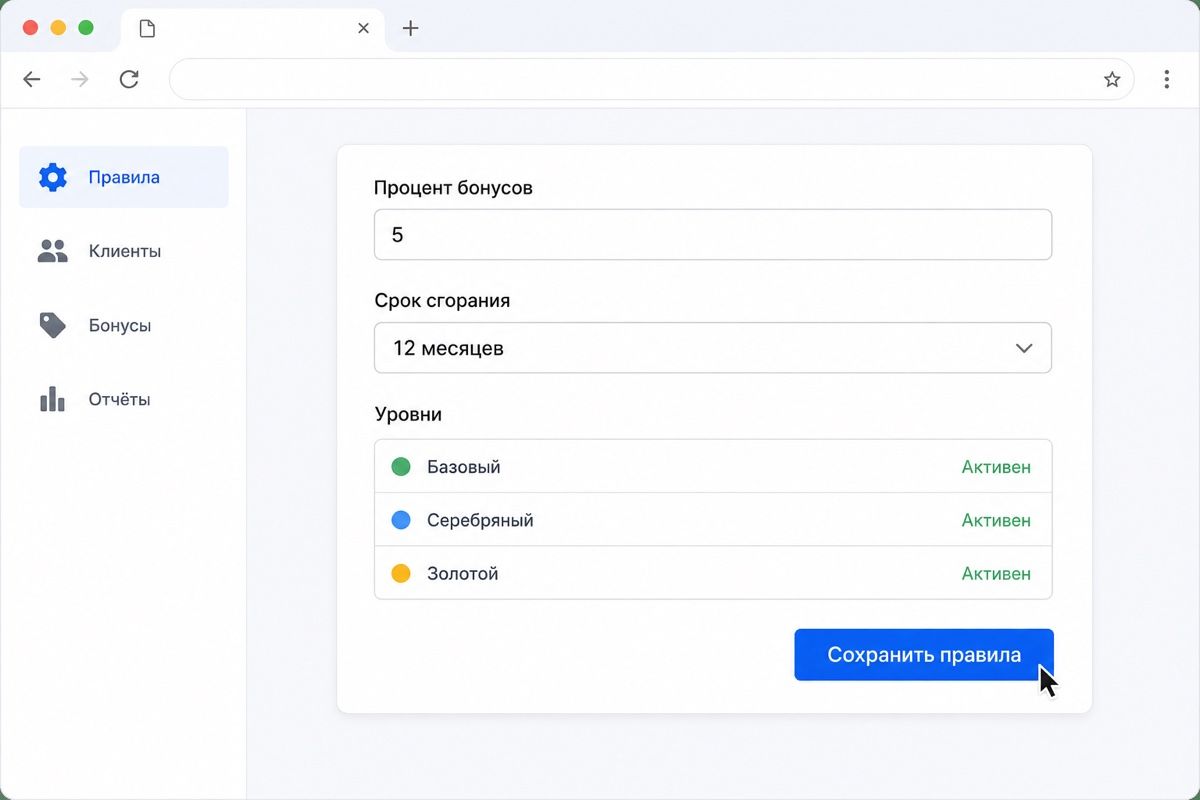Click the Бонусы tag icon

click(52, 325)
